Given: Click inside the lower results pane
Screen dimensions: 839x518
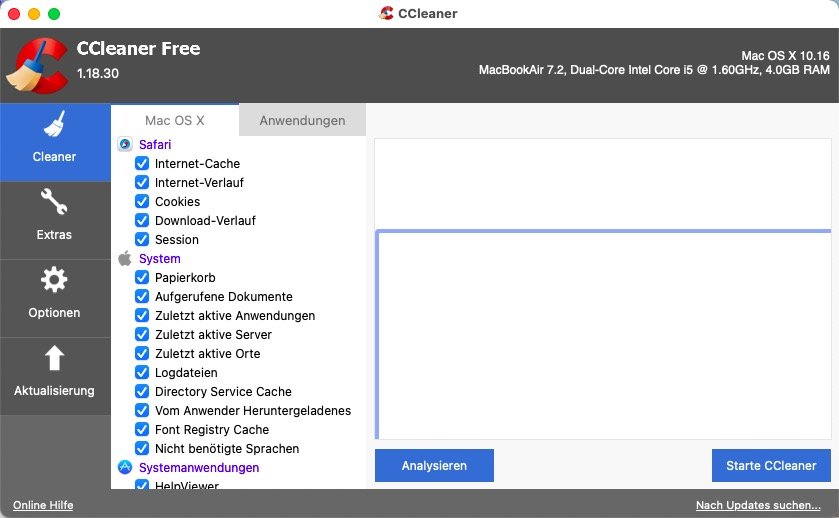Looking at the screenshot, I should pos(604,335).
